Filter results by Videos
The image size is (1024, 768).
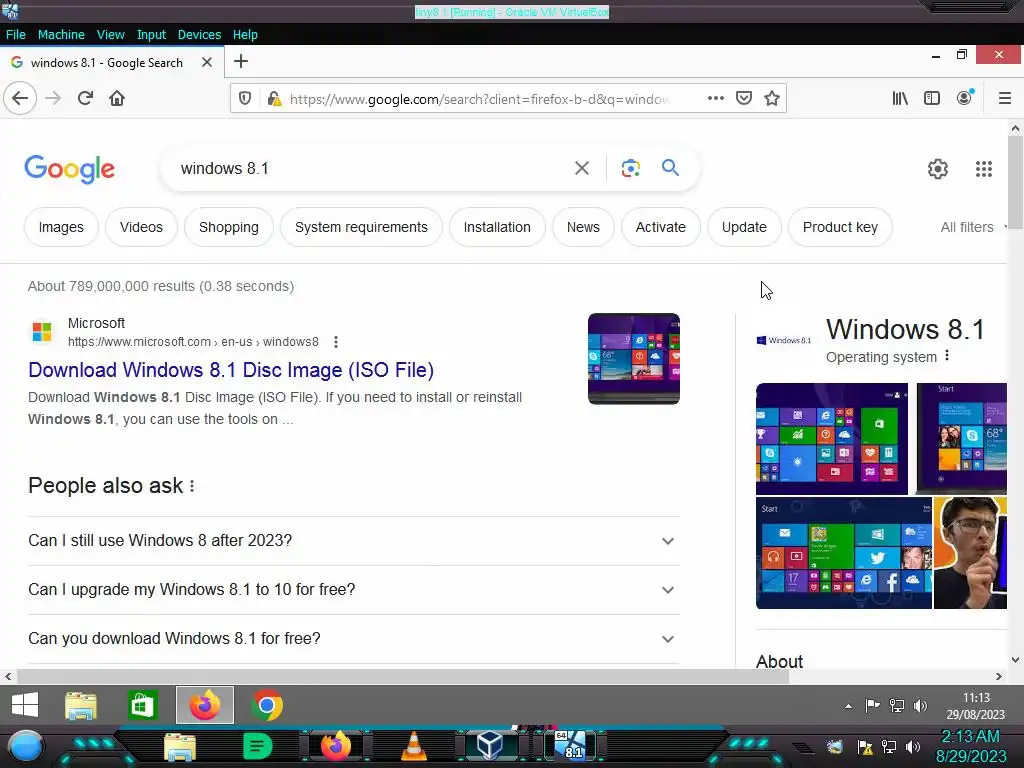[141, 227]
